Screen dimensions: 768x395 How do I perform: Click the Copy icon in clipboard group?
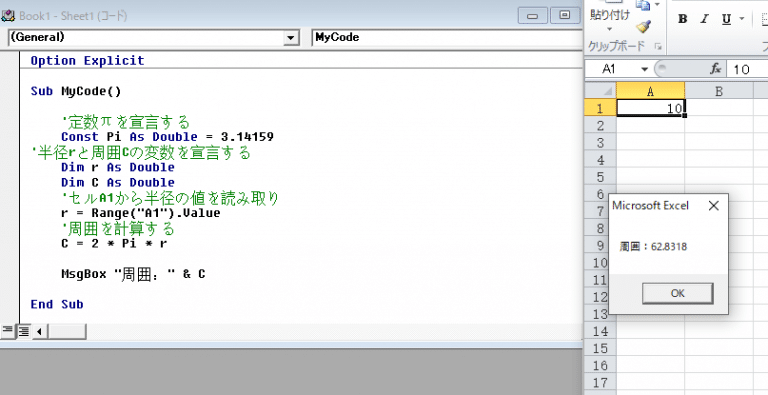tap(643, 5)
